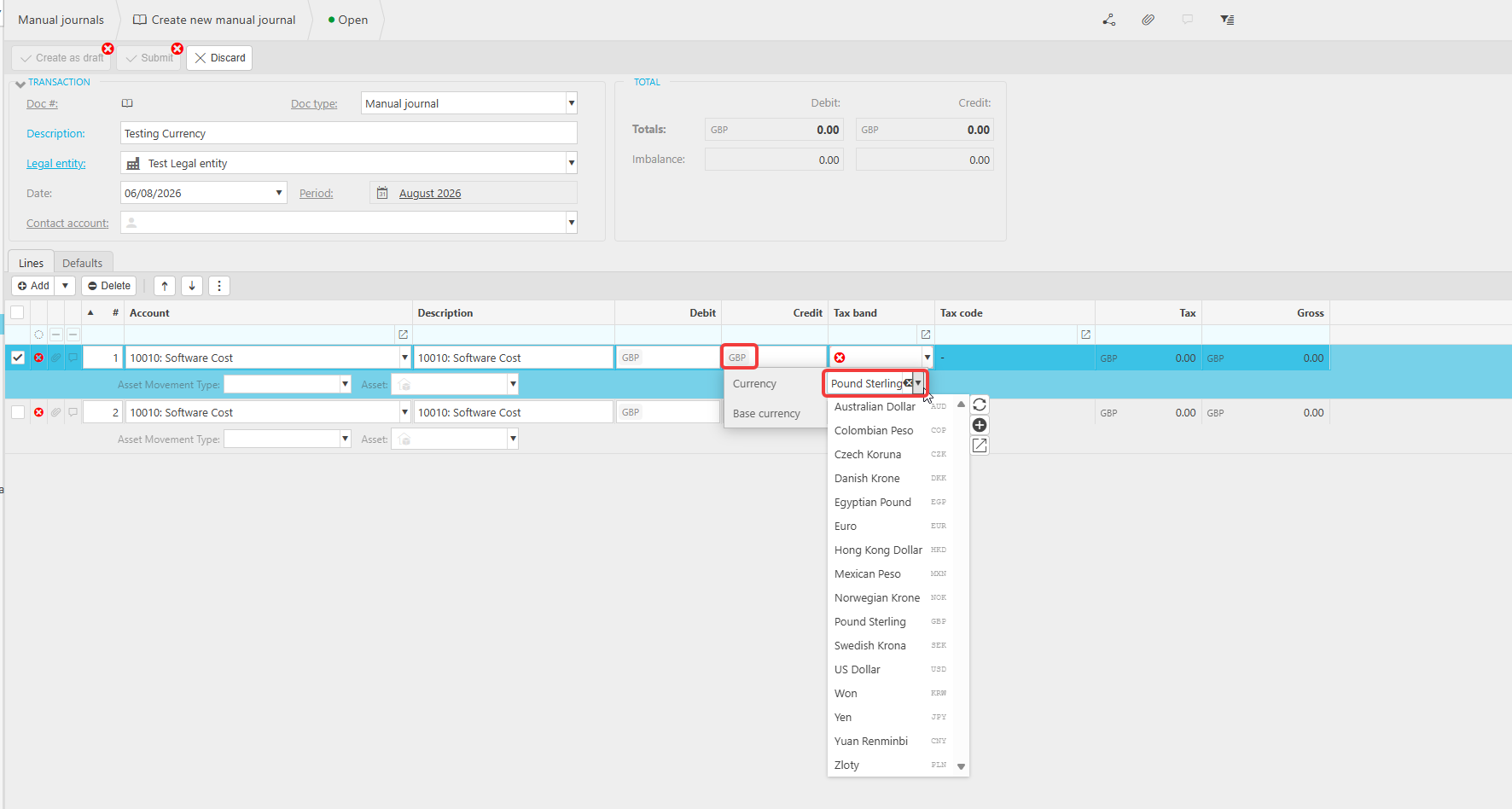Viewport: 1512px width, 809px height.
Task: Move the selected line up
Action: tap(165, 286)
